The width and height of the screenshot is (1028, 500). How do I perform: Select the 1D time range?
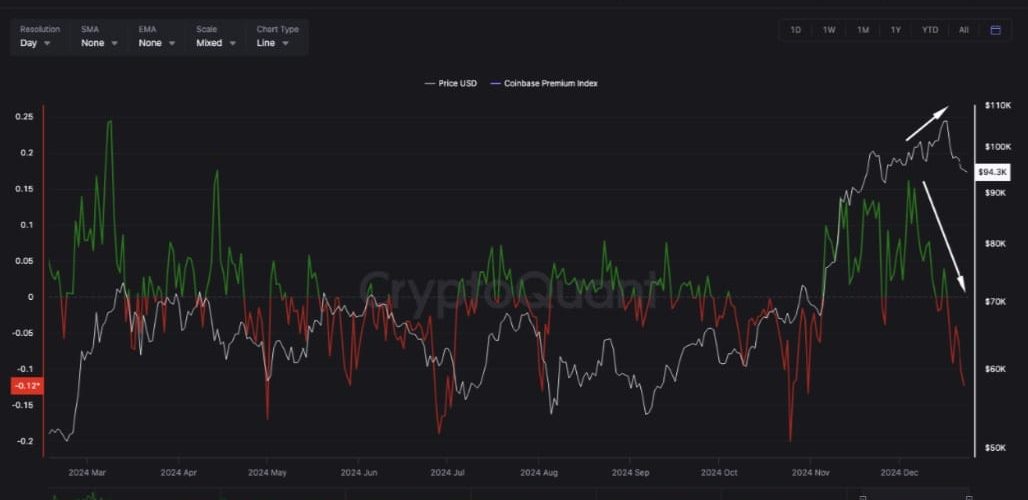pyautogui.click(x=796, y=30)
